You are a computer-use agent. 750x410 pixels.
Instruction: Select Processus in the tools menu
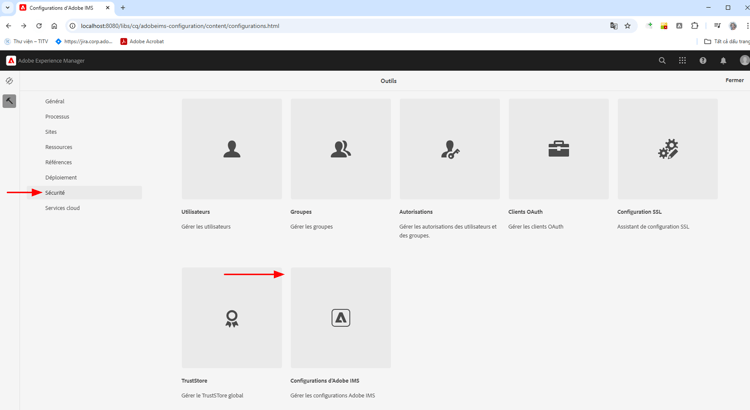(57, 117)
